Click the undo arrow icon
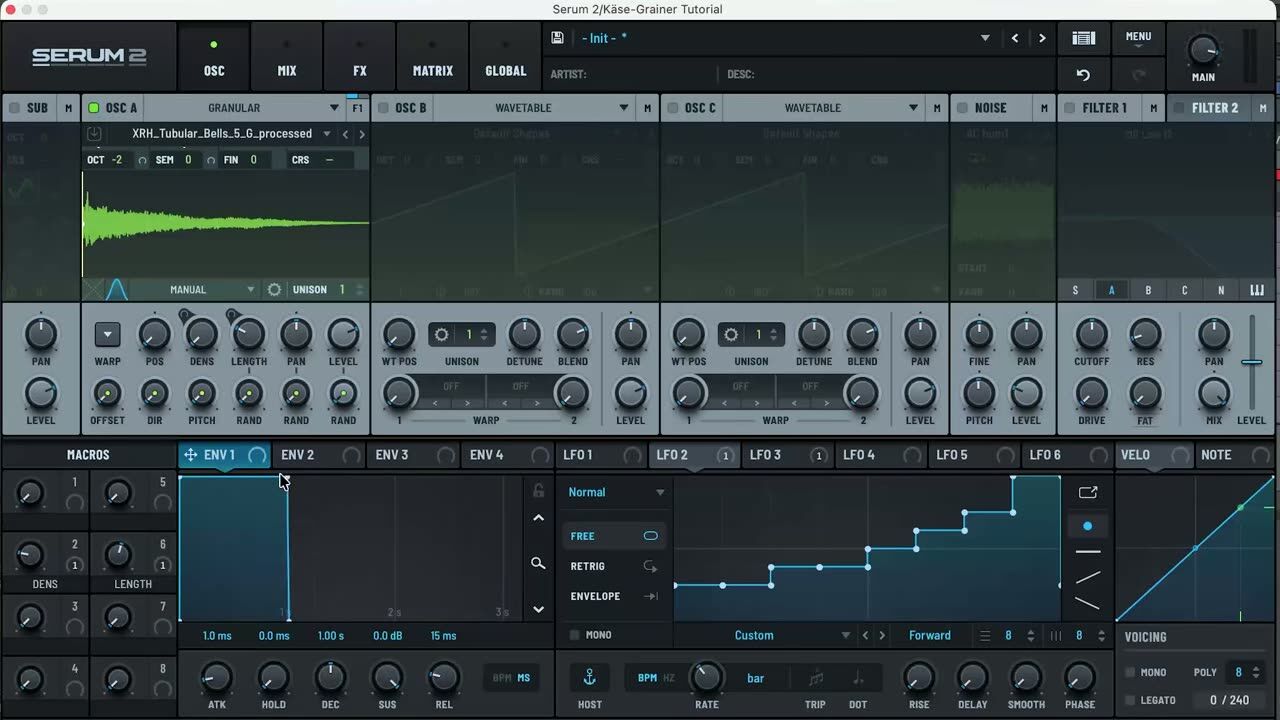The image size is (1280, 720). coord(1083,74)
